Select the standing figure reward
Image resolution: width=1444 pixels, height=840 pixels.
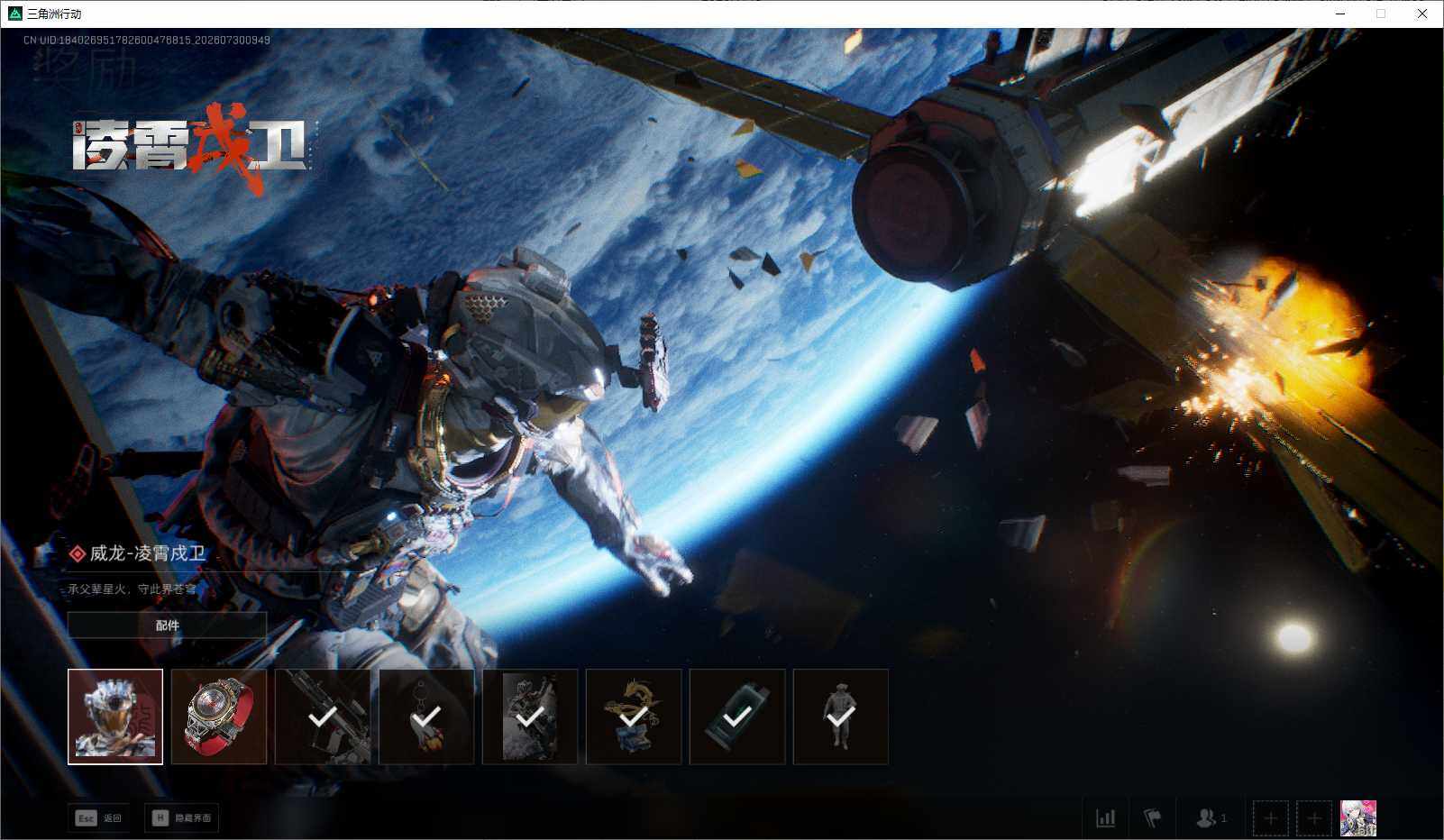click(x=841, y=717)
